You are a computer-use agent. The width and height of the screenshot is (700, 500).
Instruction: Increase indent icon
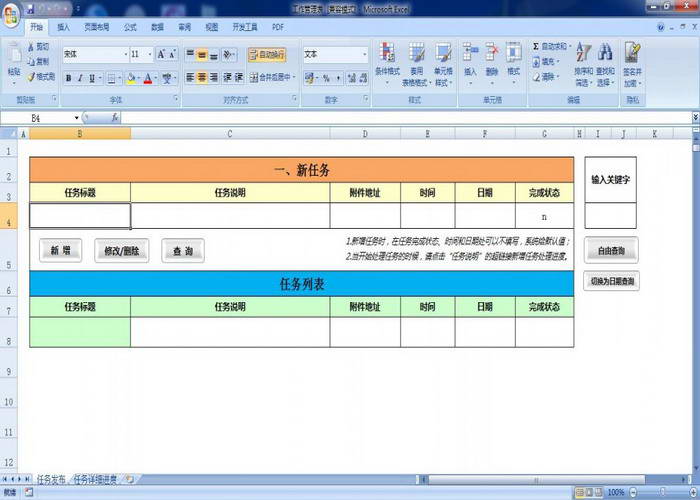(239, 78)
